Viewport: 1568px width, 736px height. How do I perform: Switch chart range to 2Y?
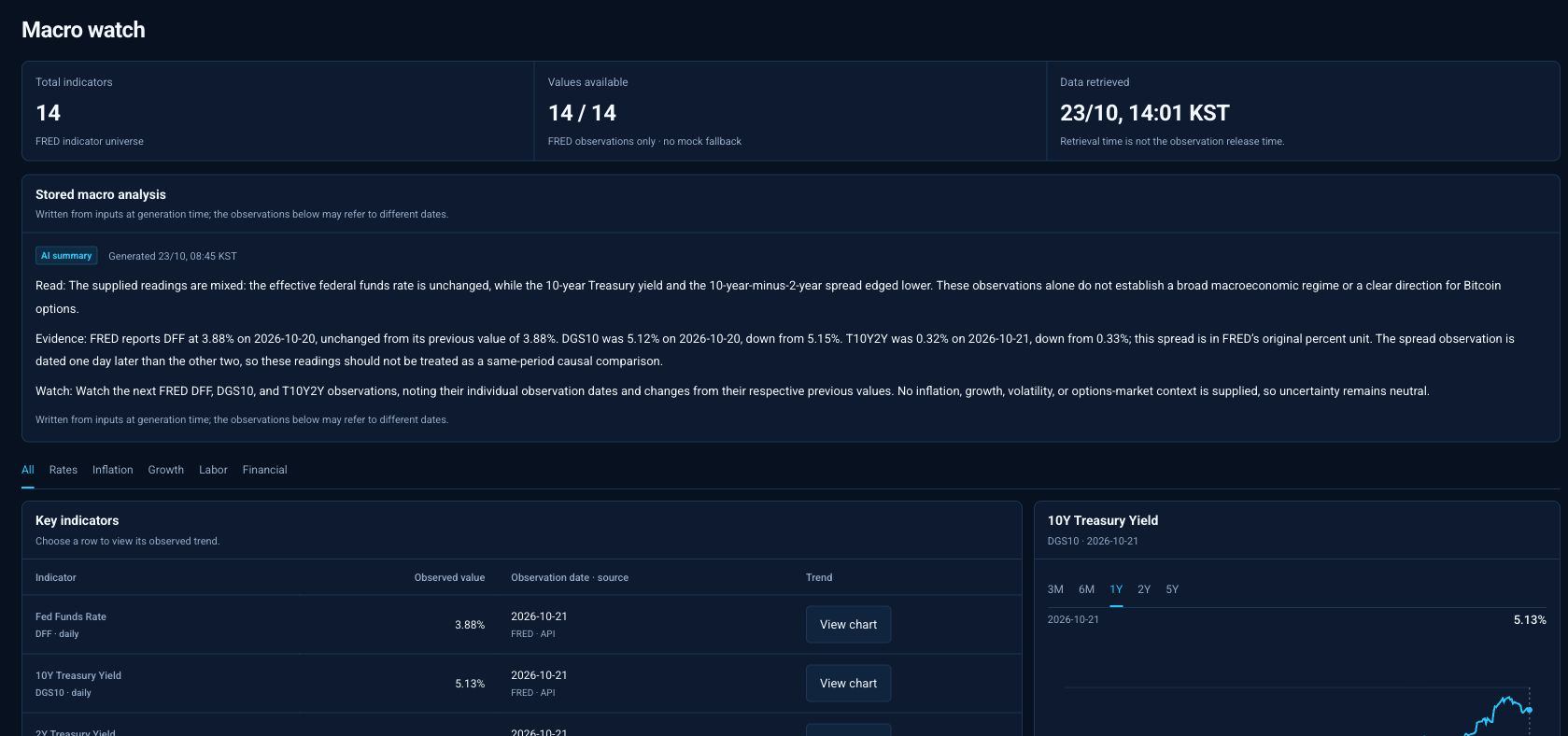tap(1144, 589)
